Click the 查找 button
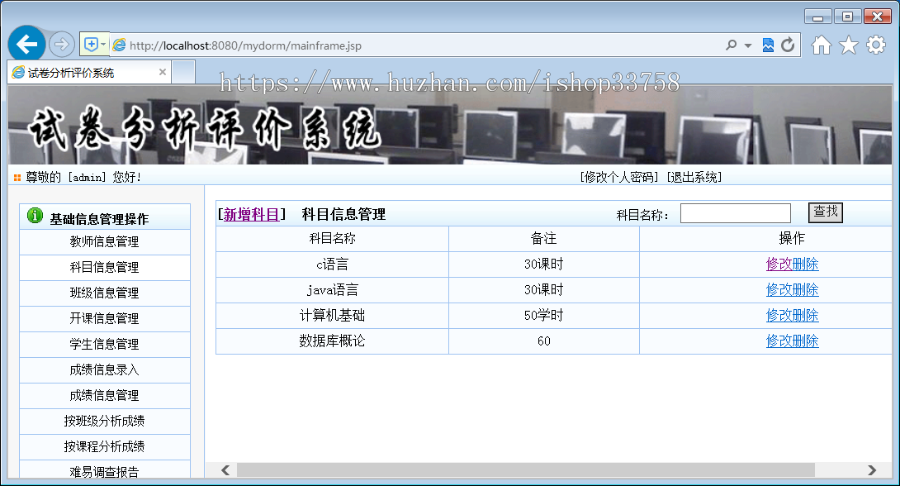The height and width of the screenshot is (486, 900). [825, 212]
